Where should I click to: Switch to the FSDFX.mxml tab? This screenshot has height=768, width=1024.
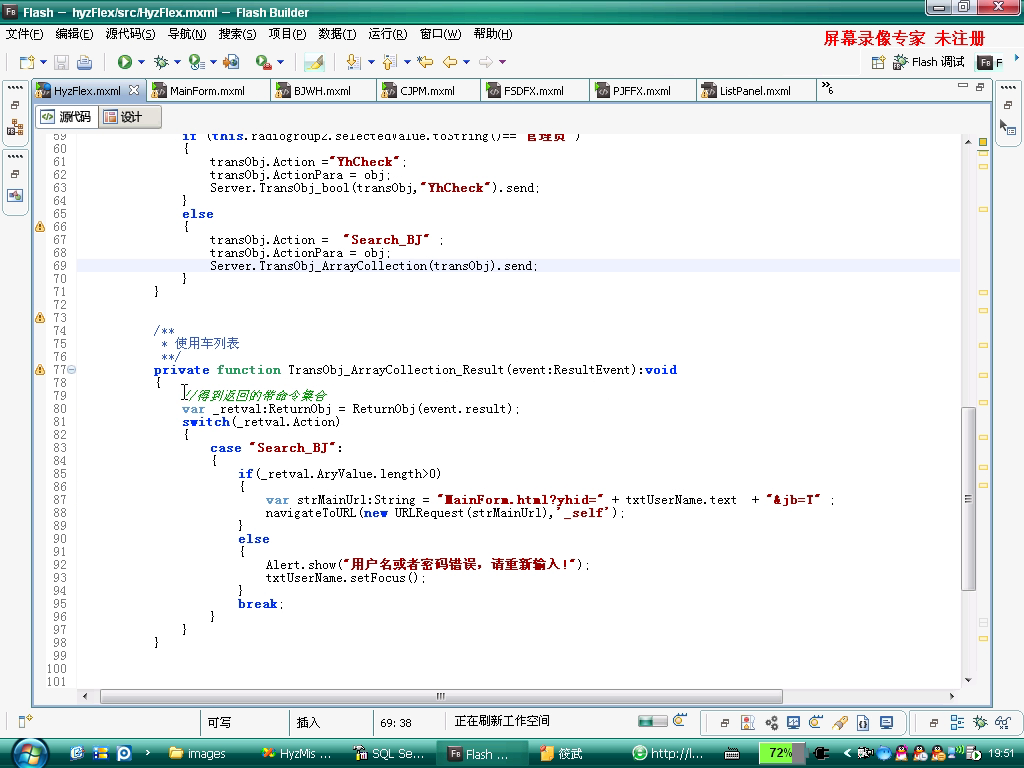[x=534, y=91]
